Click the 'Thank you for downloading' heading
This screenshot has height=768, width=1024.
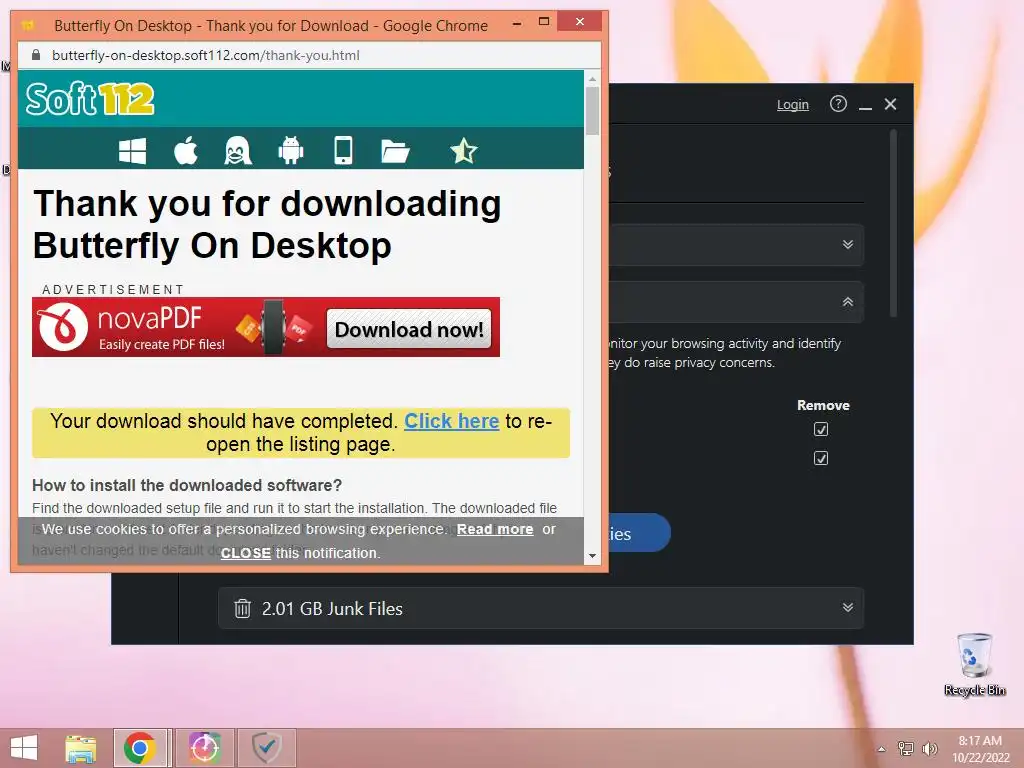(267, 224)
